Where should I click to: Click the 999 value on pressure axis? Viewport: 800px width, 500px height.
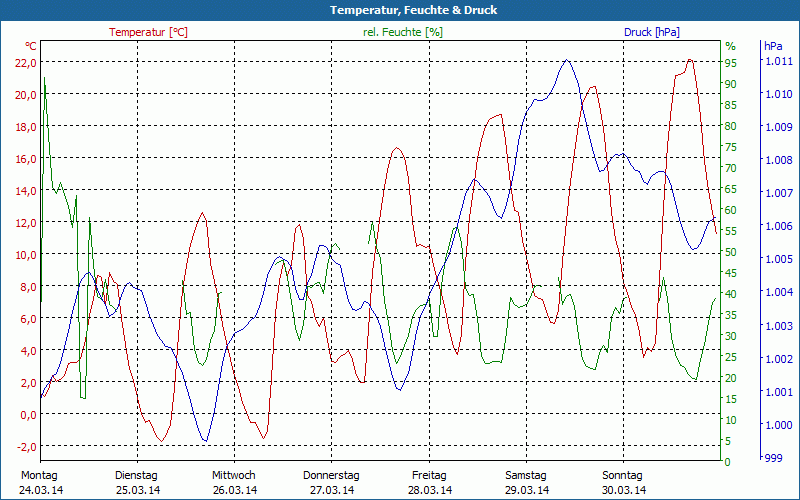[774, 457]
